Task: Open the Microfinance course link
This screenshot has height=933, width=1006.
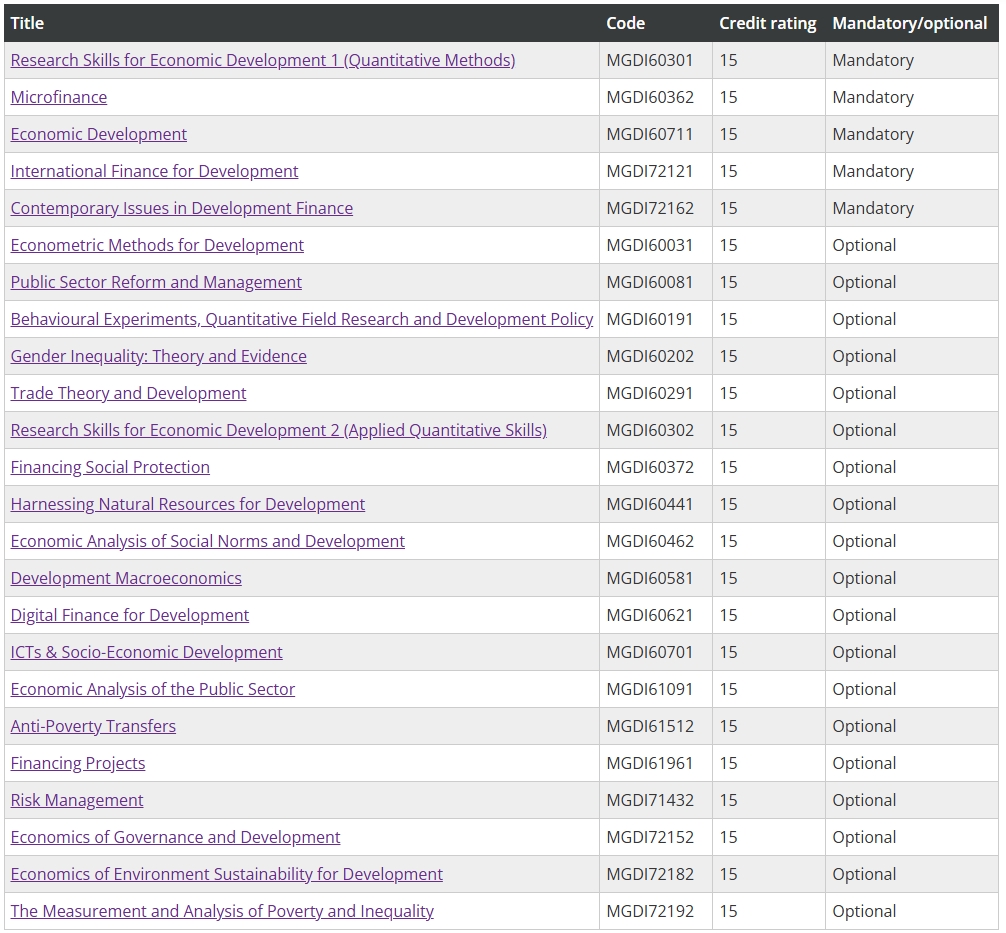Action: coord(59,97)
